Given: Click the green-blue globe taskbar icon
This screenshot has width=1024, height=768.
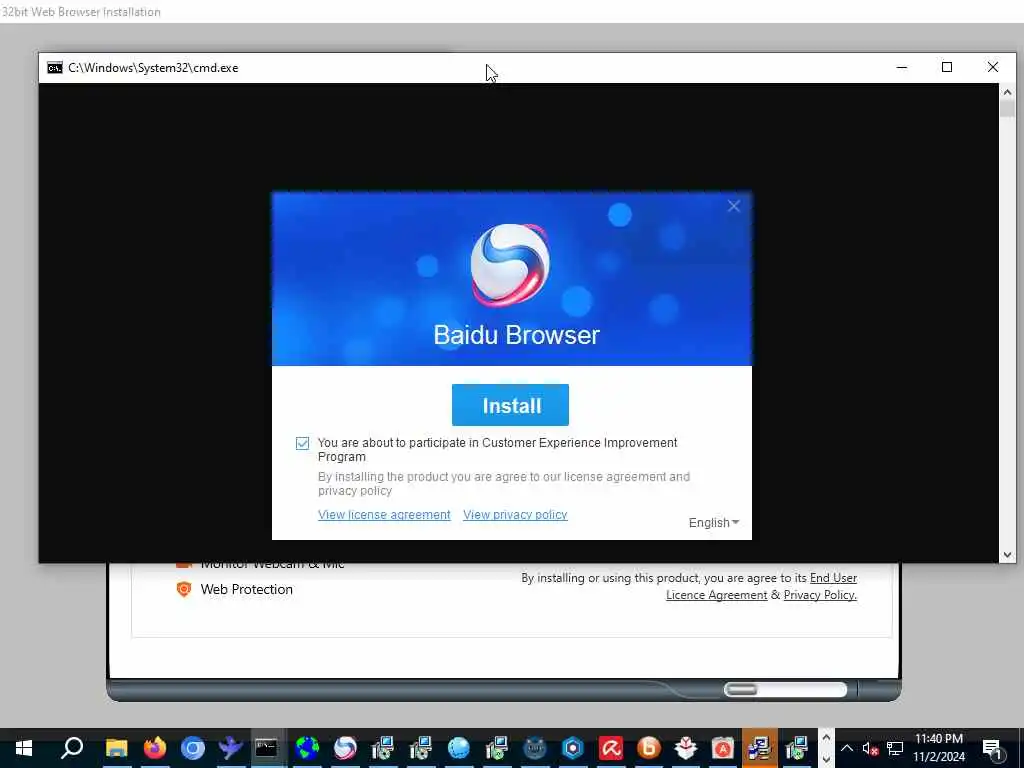Looking at the screenshot, I should [307, 748].
